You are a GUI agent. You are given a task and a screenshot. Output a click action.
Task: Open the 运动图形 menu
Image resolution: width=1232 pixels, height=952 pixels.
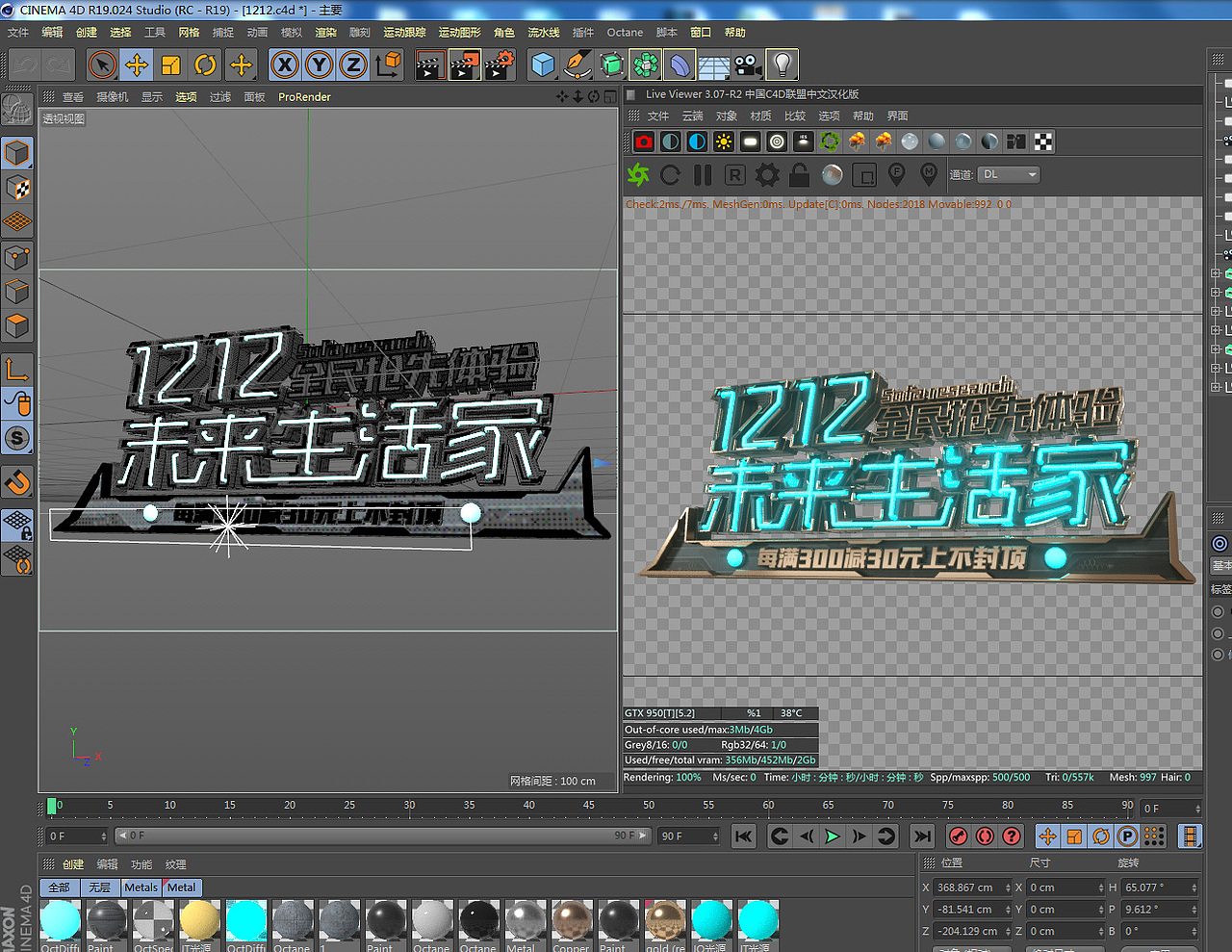click(x=460, y=33)
